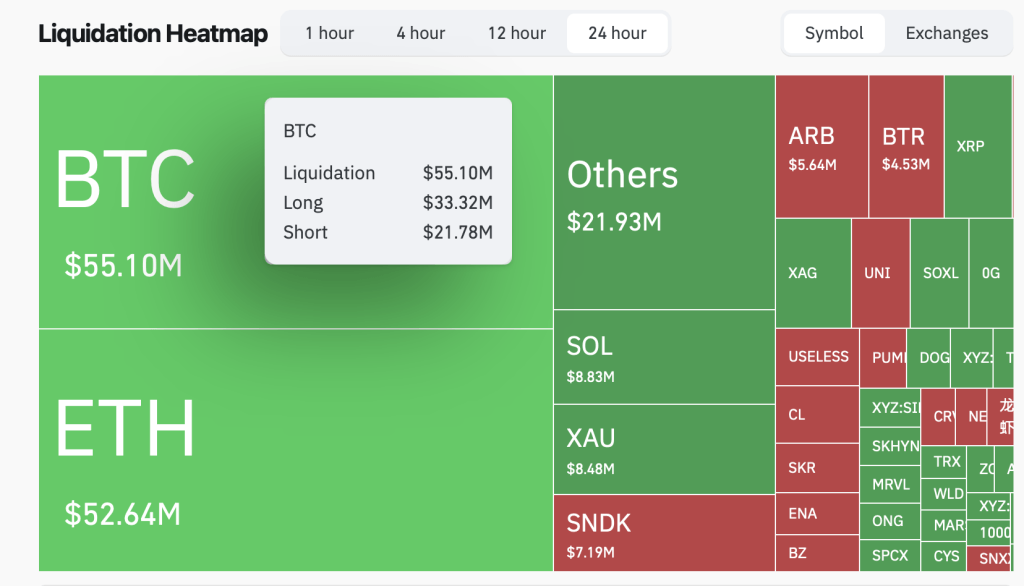Select the SOL liquidation tile
The image size is (1024, 586).
click(x=664, y=357)
